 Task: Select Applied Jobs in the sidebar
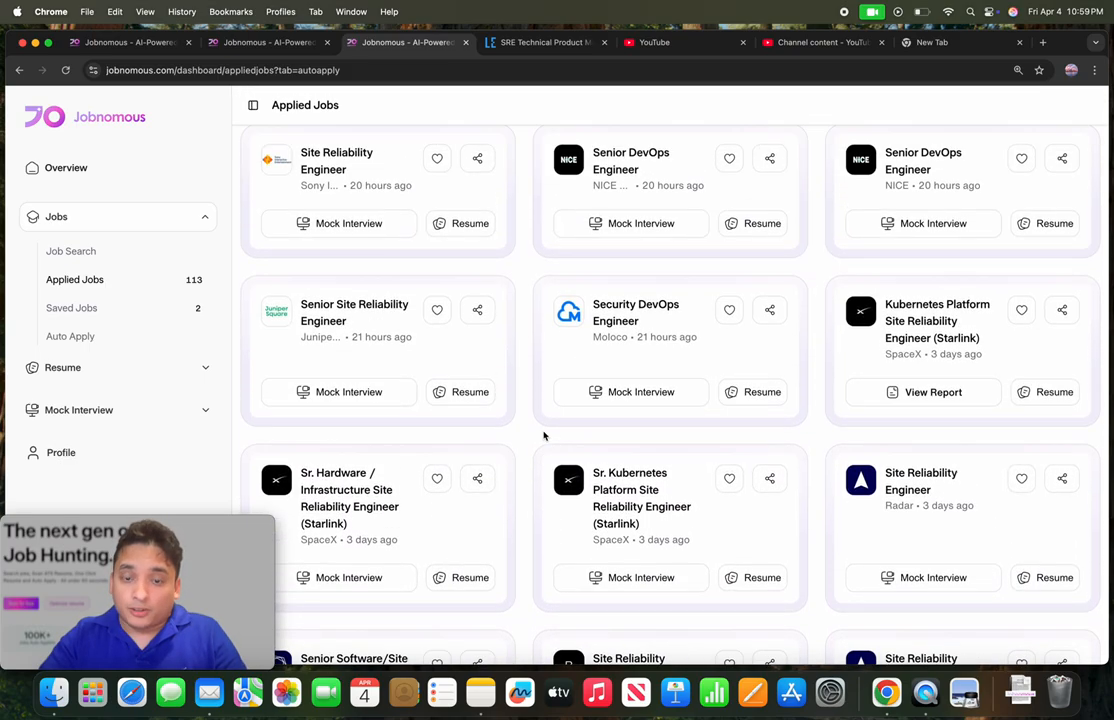pos(75,279)
